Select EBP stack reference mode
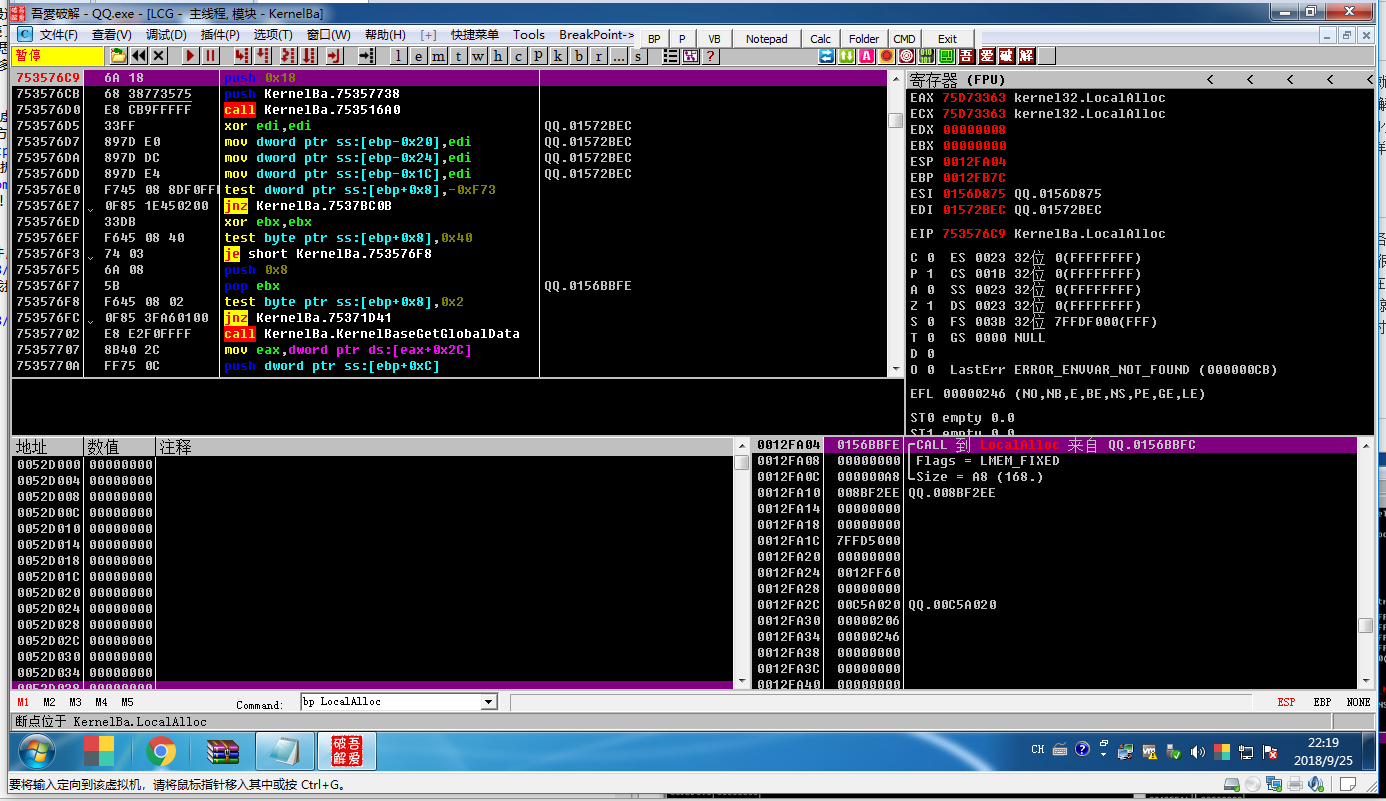The height and width of the screenshot is (801, 1386). pos(1322,702)
